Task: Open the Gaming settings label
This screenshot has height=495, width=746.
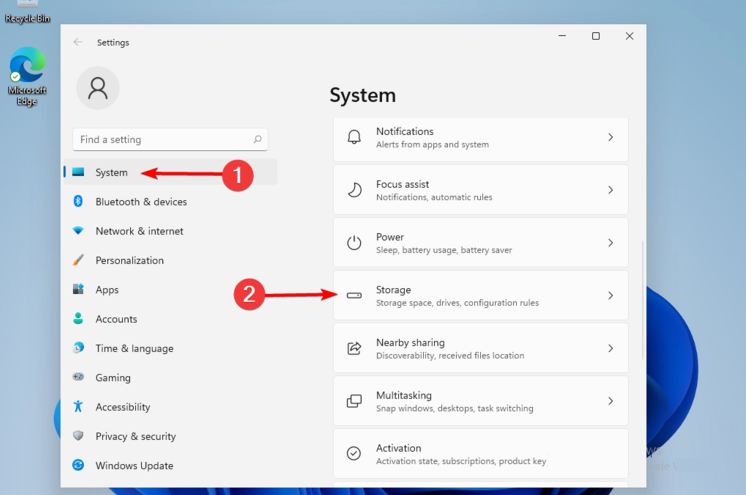Action: (x=113, y=378)
